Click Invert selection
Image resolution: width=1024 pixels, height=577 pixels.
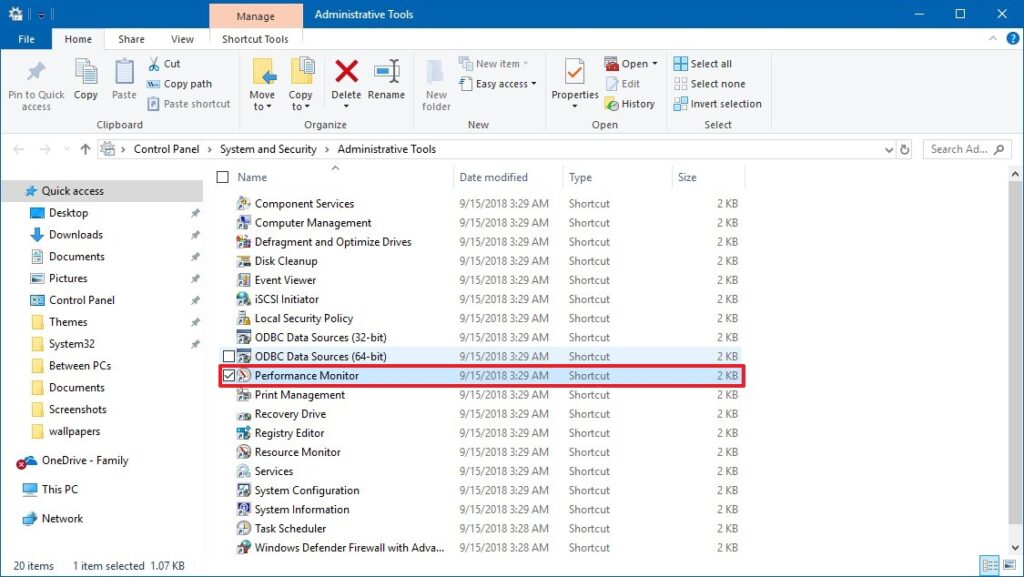pos(717,104)
